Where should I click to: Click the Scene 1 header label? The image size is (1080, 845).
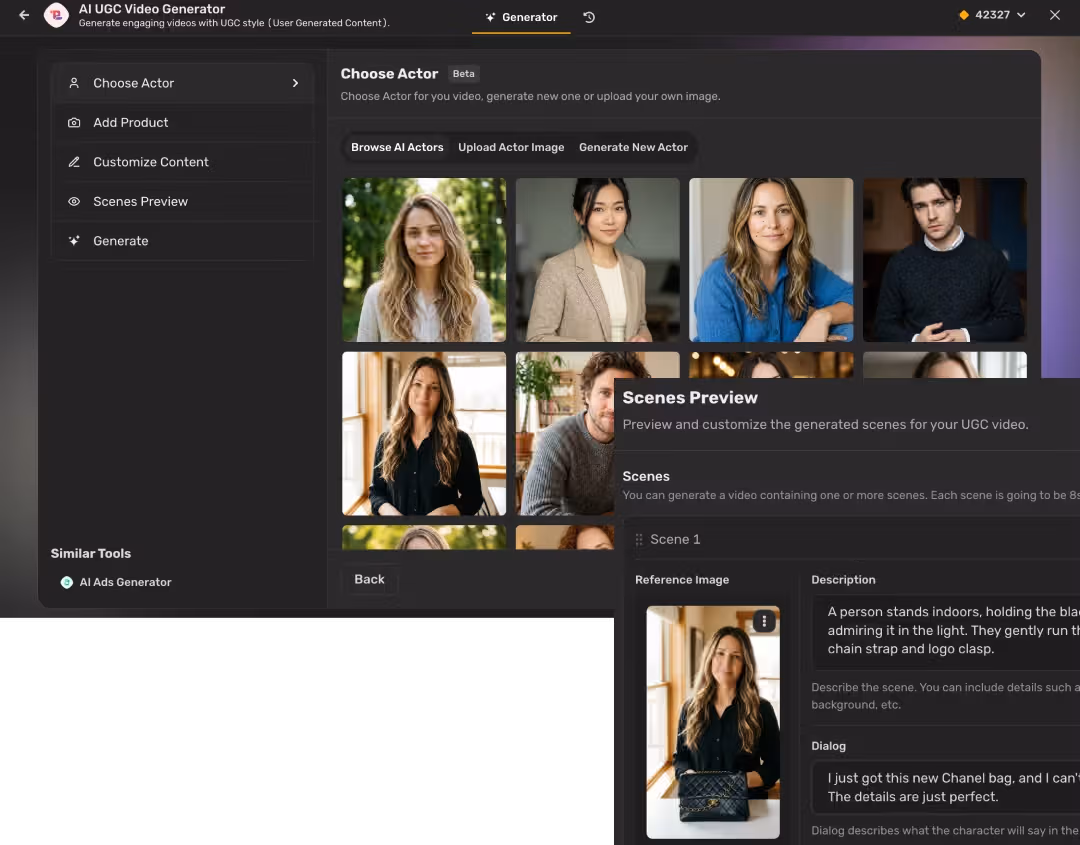[x=675, y=539]
